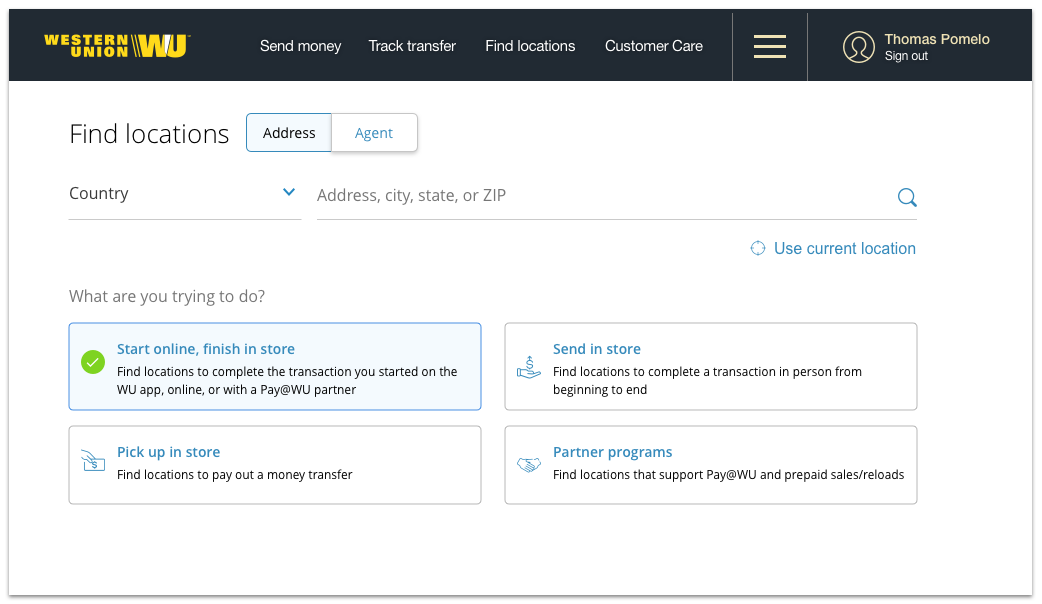Select the Pick up in store option

(275, 465)
